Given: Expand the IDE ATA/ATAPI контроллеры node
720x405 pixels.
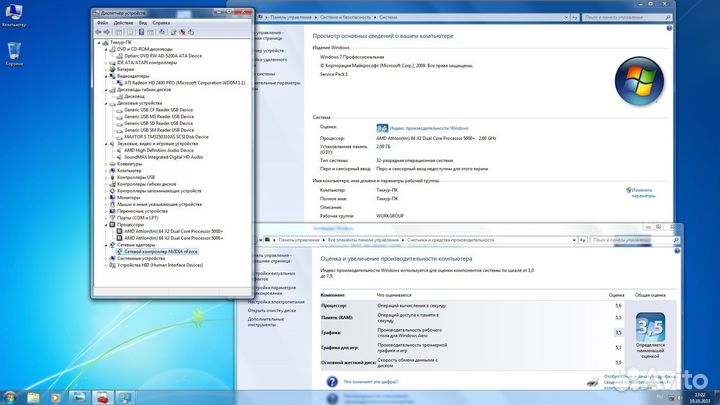Looking at the screenshot, I should tap(106, 63).
